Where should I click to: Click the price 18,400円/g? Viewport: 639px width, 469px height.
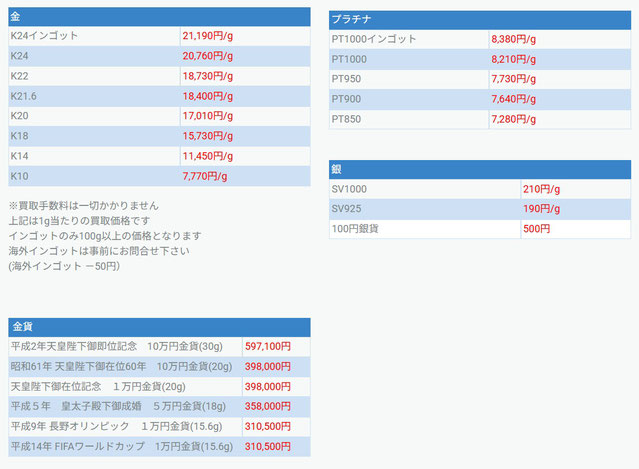(207, 96)
